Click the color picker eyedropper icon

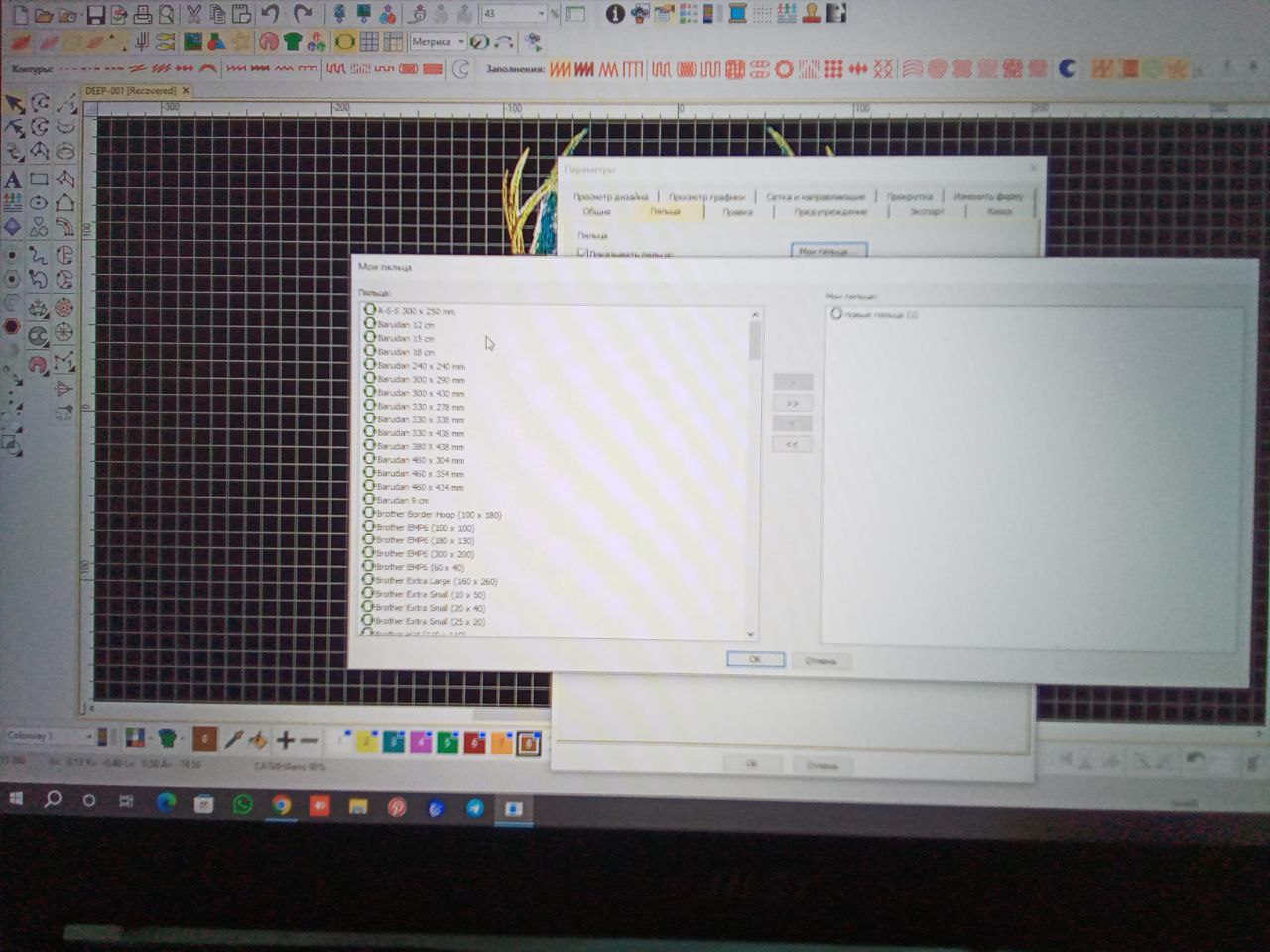(233, 739)
